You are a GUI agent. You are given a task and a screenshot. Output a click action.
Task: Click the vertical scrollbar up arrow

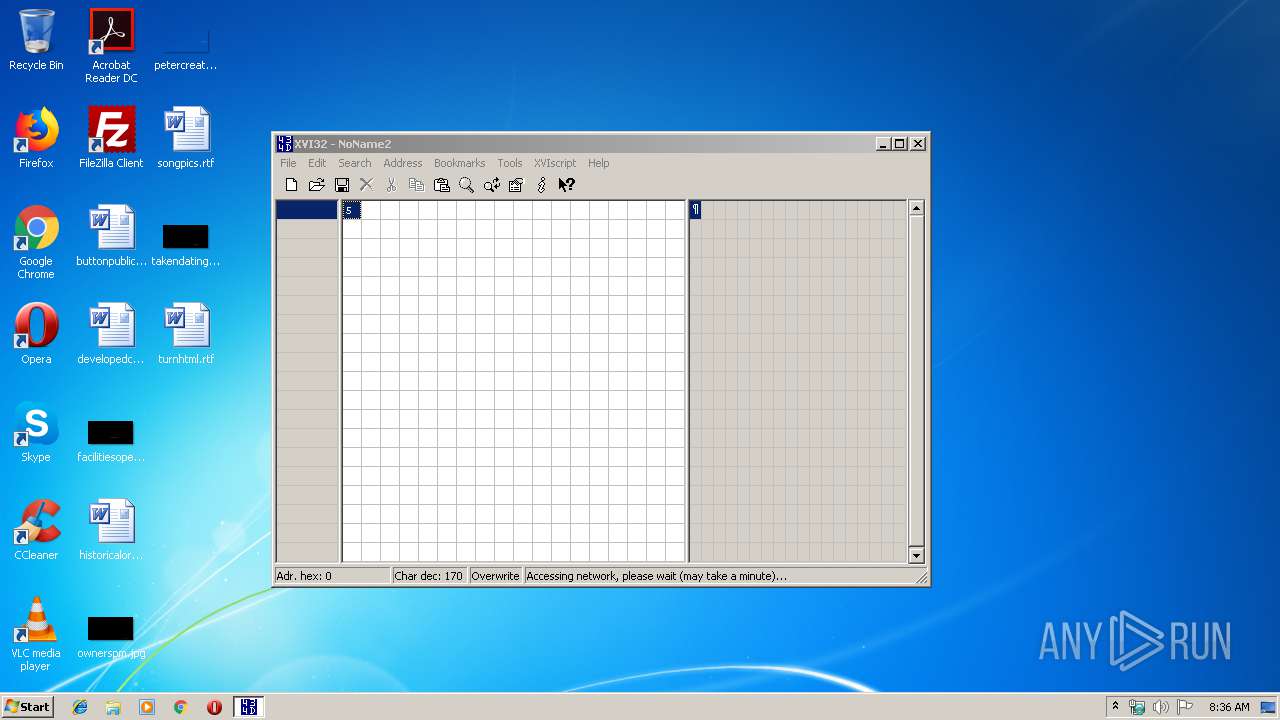916,208
